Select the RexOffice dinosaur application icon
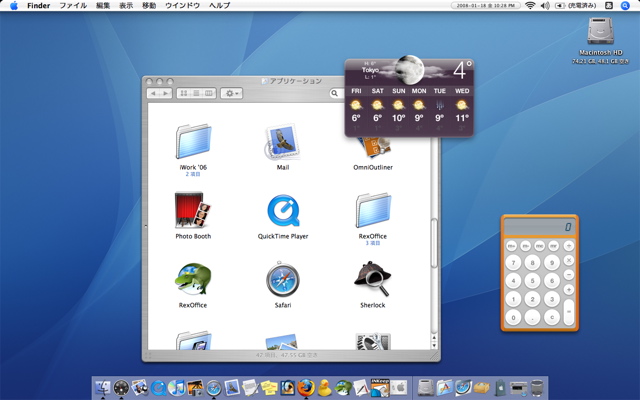 (193, 279)
